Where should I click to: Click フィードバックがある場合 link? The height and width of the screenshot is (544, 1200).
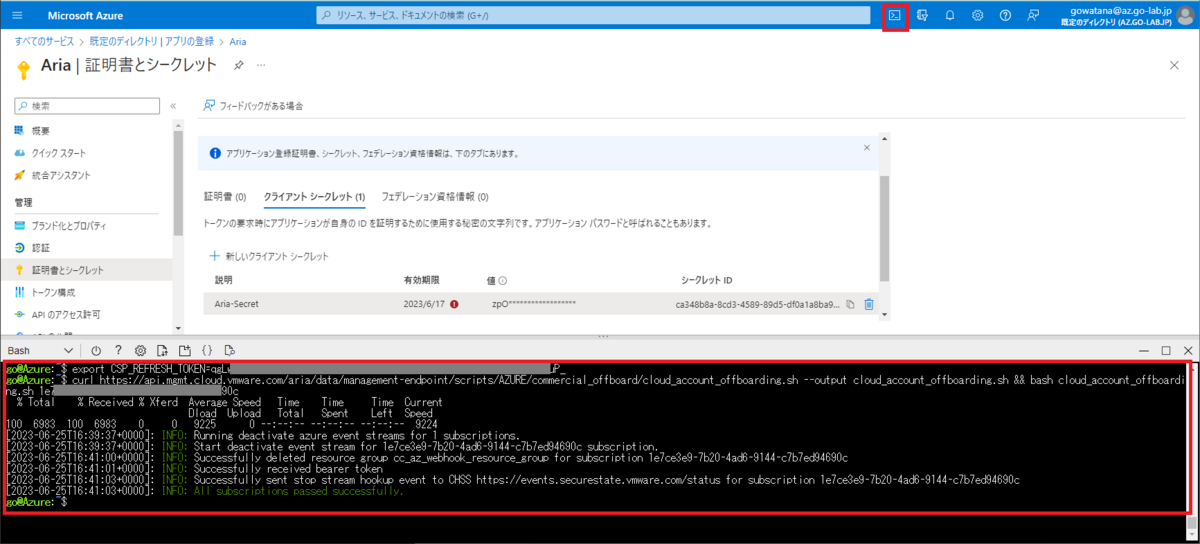tap(254, 105)
